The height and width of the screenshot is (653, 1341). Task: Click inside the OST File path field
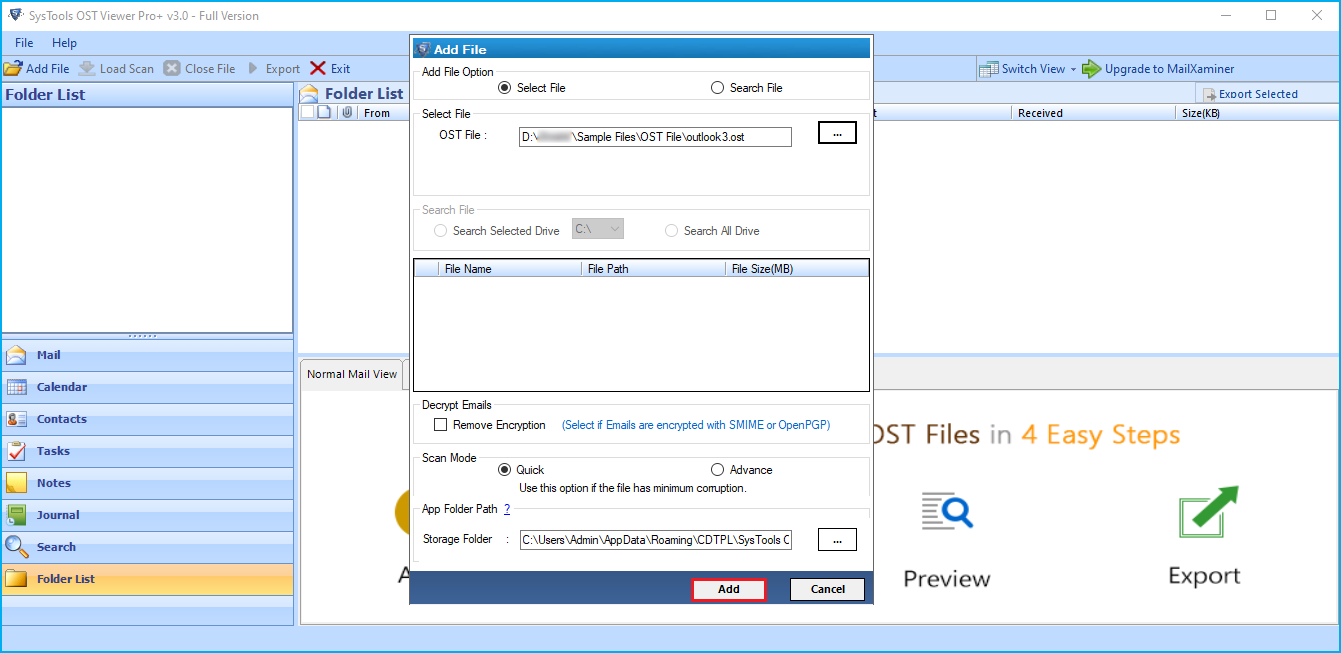pyautogui.click(x=655, y=137)
